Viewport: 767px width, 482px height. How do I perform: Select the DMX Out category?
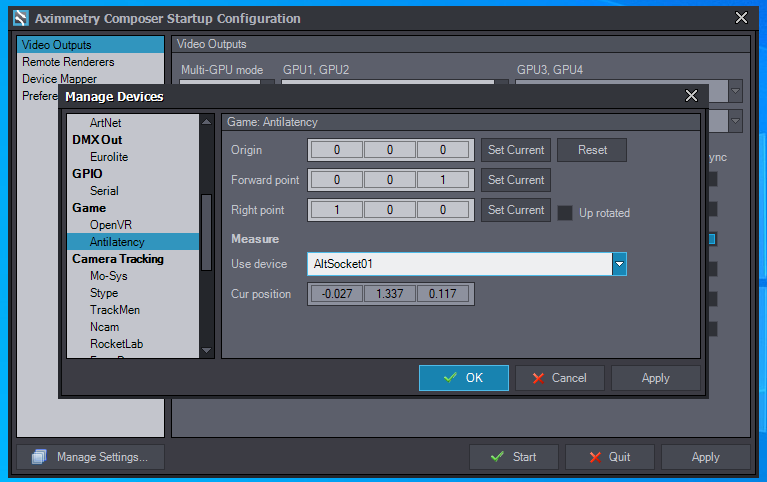(x=133, y=140)
